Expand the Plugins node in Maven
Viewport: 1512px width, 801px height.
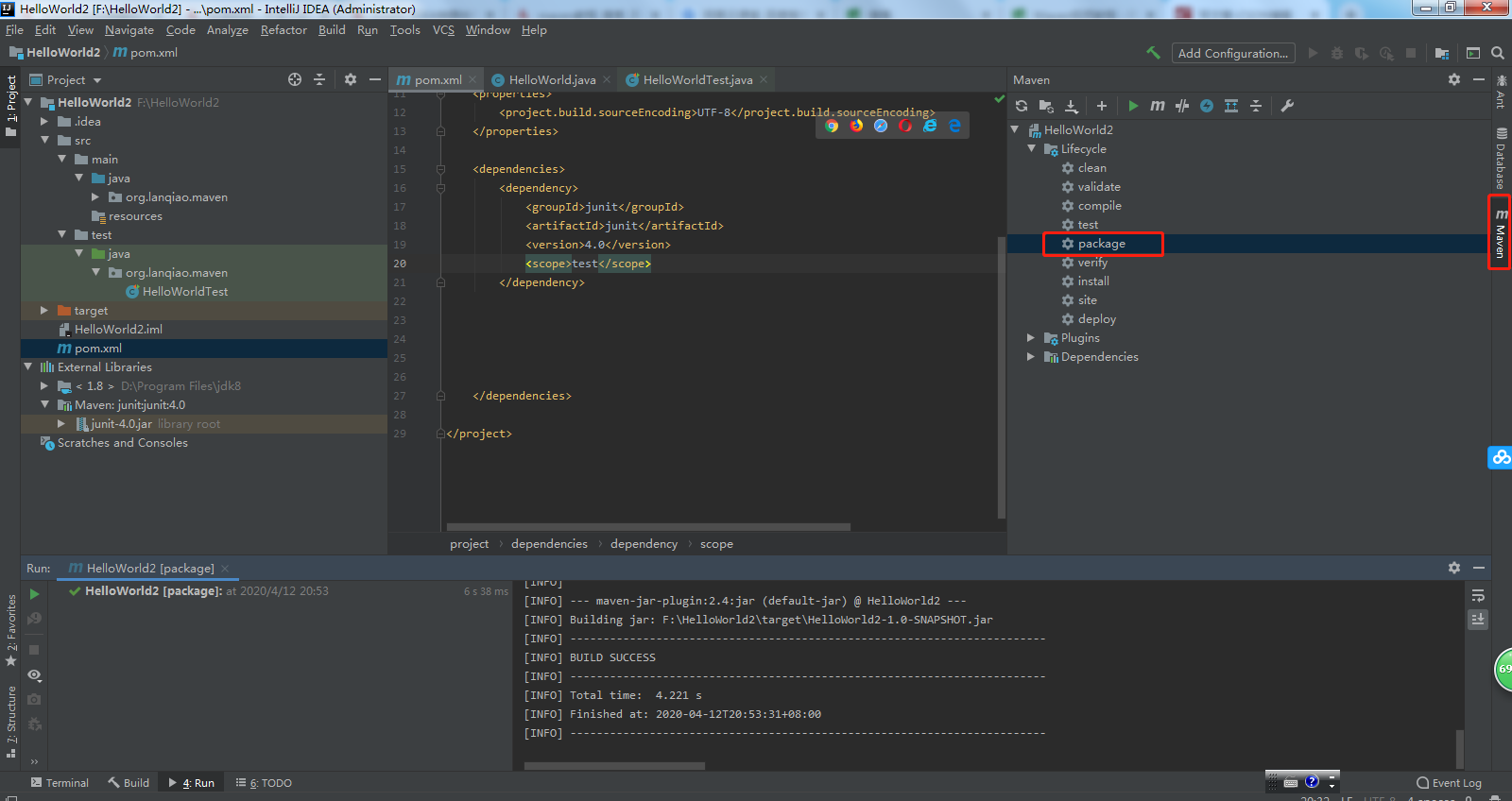coord(1031,338)
